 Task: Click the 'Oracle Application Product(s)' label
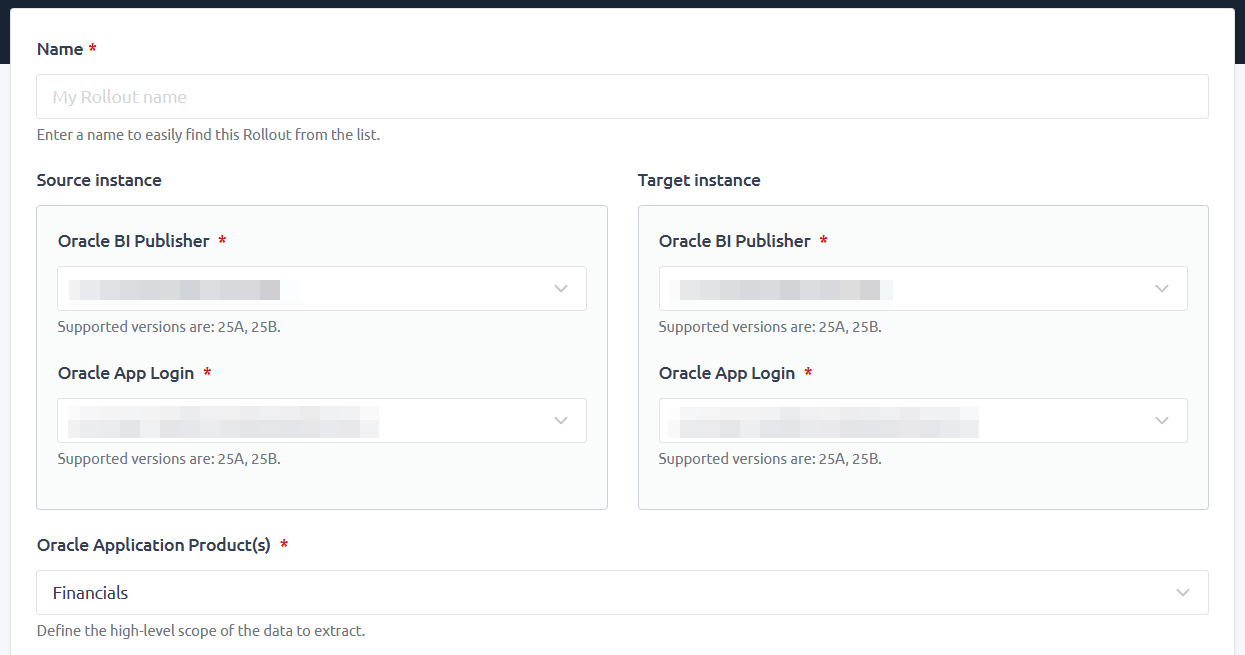point(154,545)
